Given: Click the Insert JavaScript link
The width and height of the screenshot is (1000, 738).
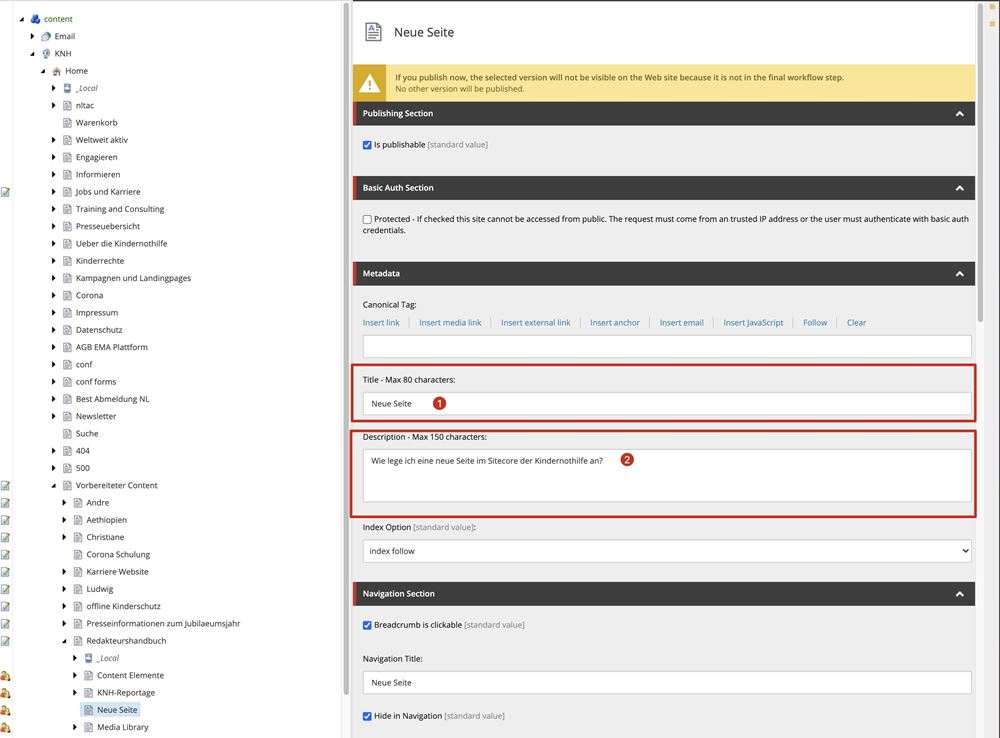Looking at the screenshot, I should (753, 323).
